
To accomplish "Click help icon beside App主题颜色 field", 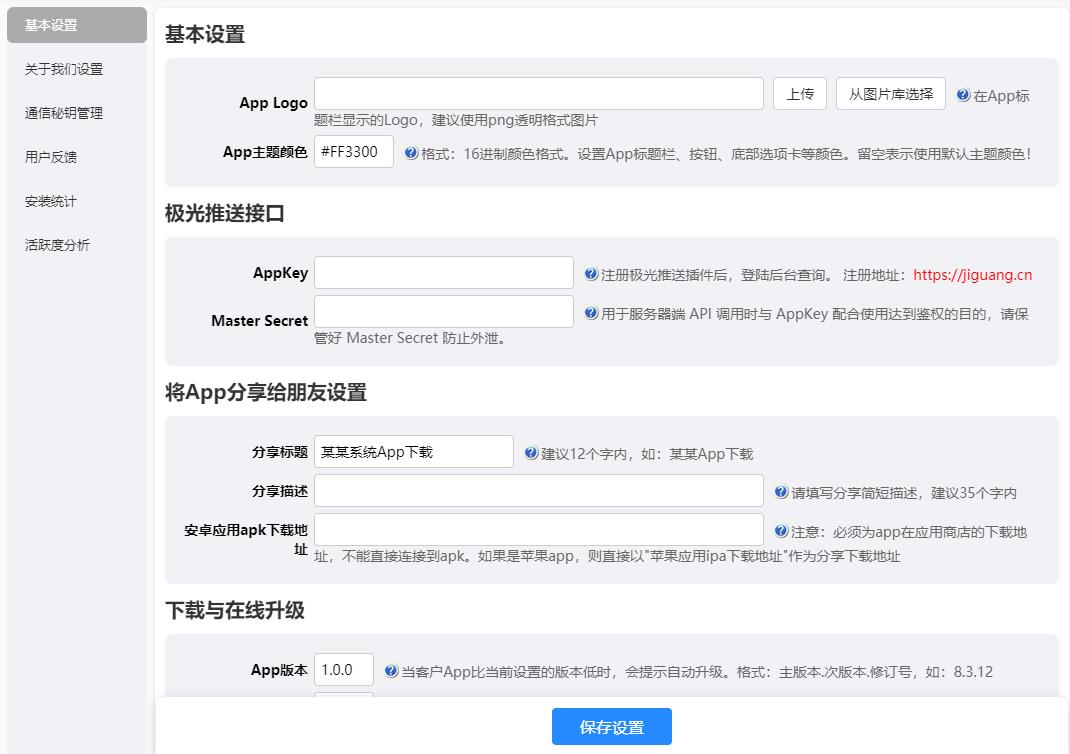I will 411,153.
